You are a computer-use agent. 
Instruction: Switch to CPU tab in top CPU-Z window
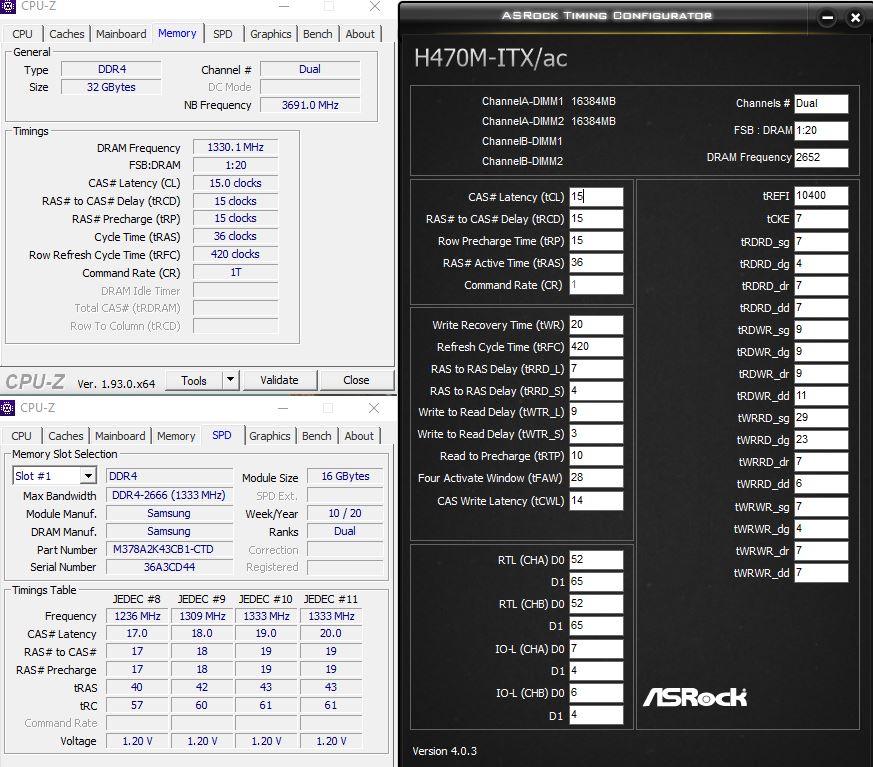tap(22, 34)
